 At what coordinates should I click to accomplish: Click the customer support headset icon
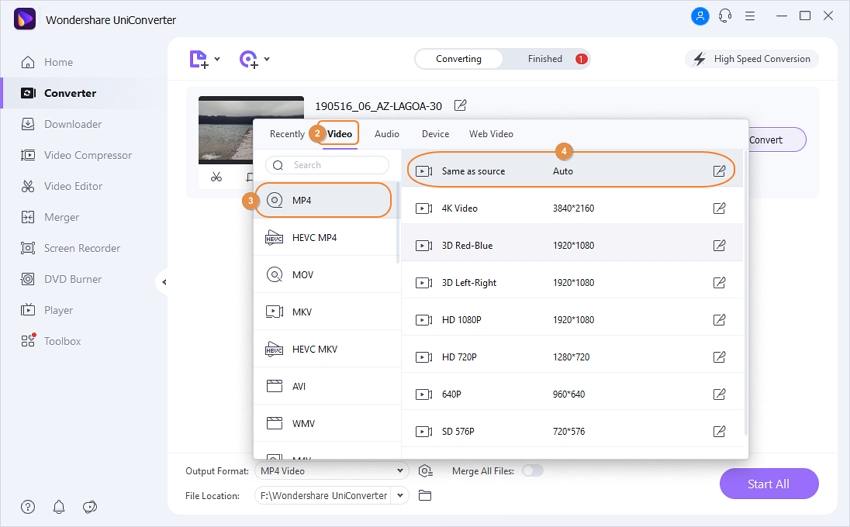click(x=725, y=16)
